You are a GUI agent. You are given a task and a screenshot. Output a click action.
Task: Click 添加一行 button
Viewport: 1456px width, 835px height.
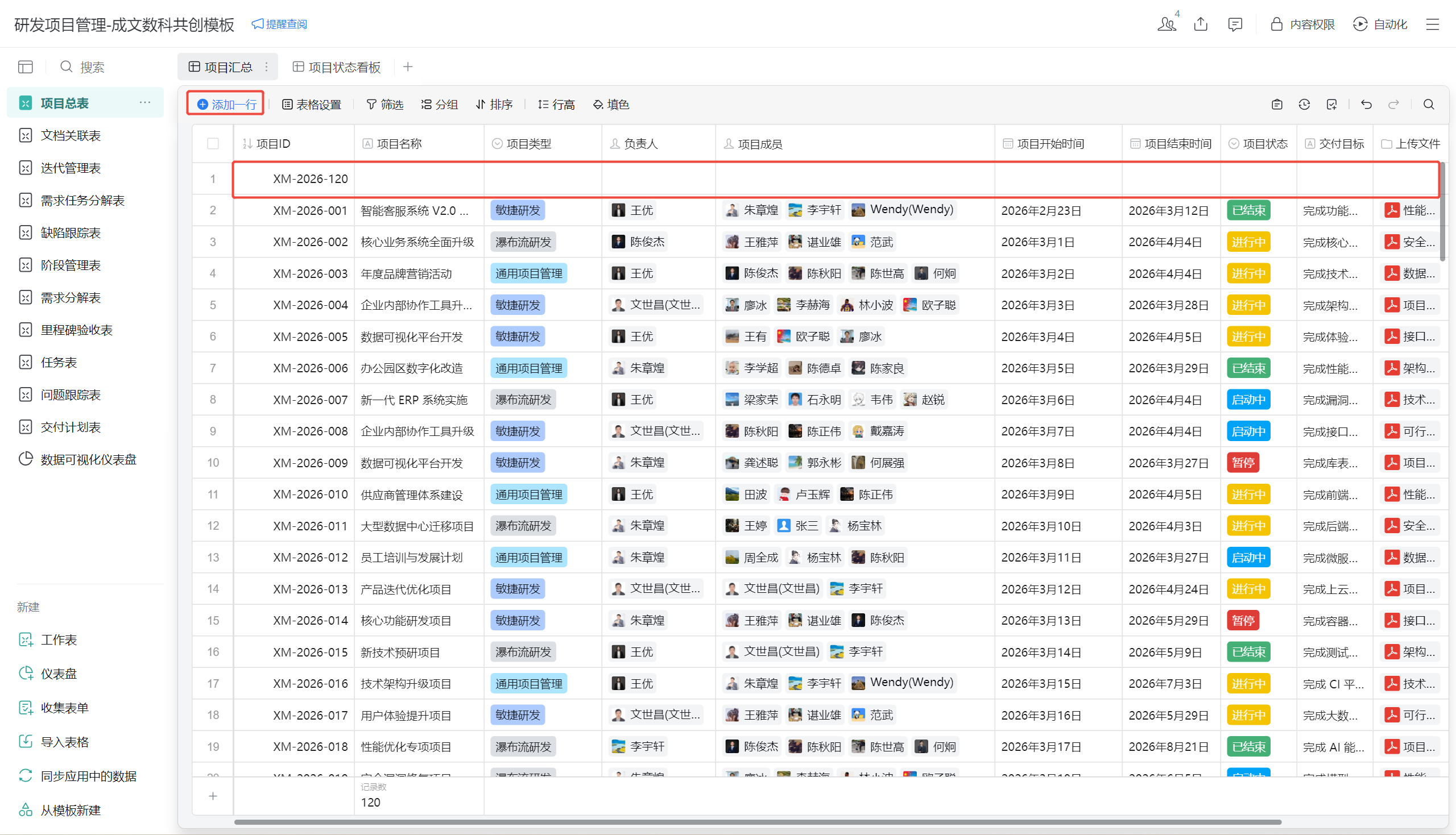[226, 105]
